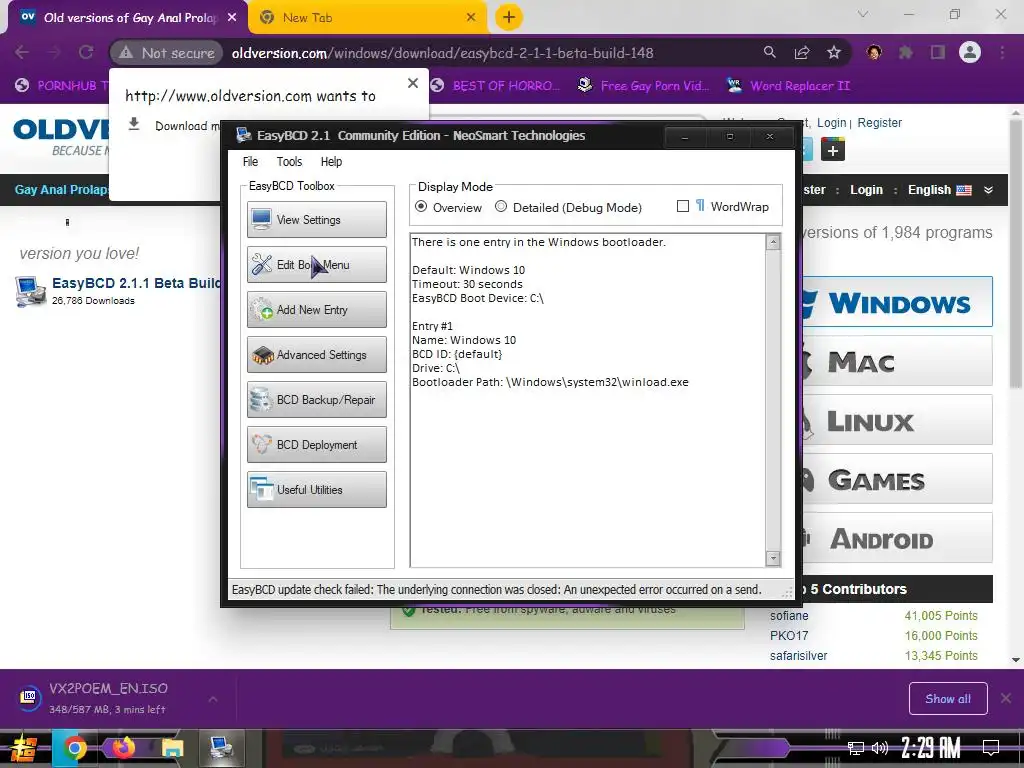Open Useful Utilities section
The image size is (1024, 768).
coord(317,490)
